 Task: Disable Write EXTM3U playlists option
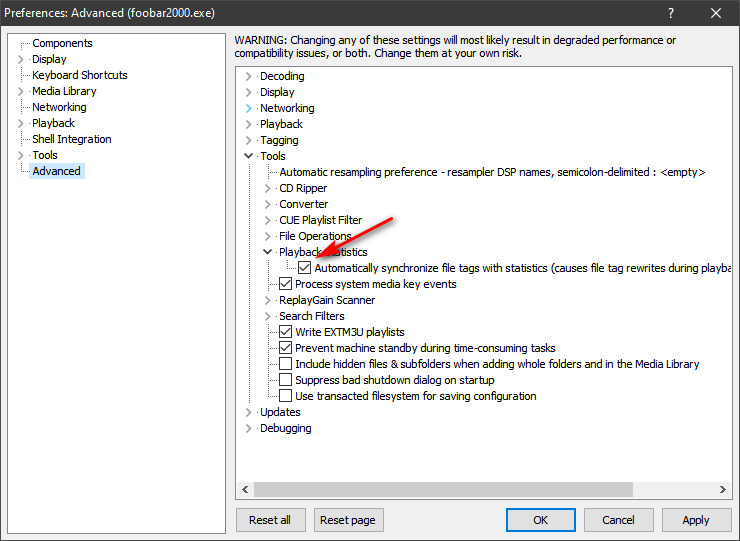[285, 332]
